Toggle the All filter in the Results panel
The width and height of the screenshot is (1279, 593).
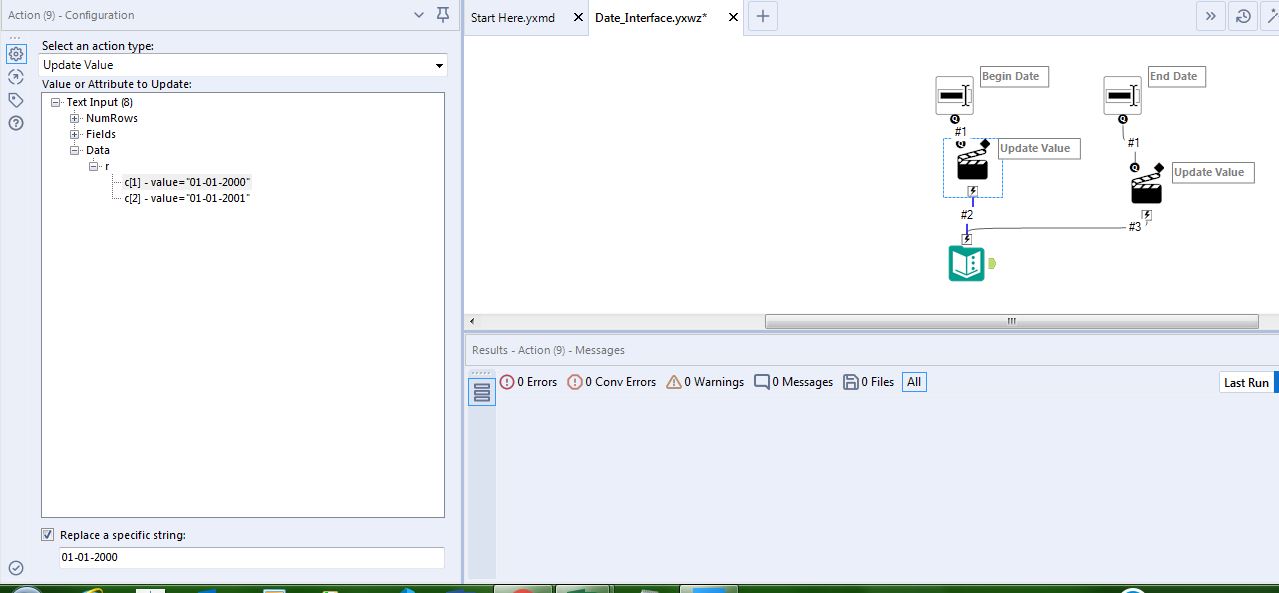[913, 381]
